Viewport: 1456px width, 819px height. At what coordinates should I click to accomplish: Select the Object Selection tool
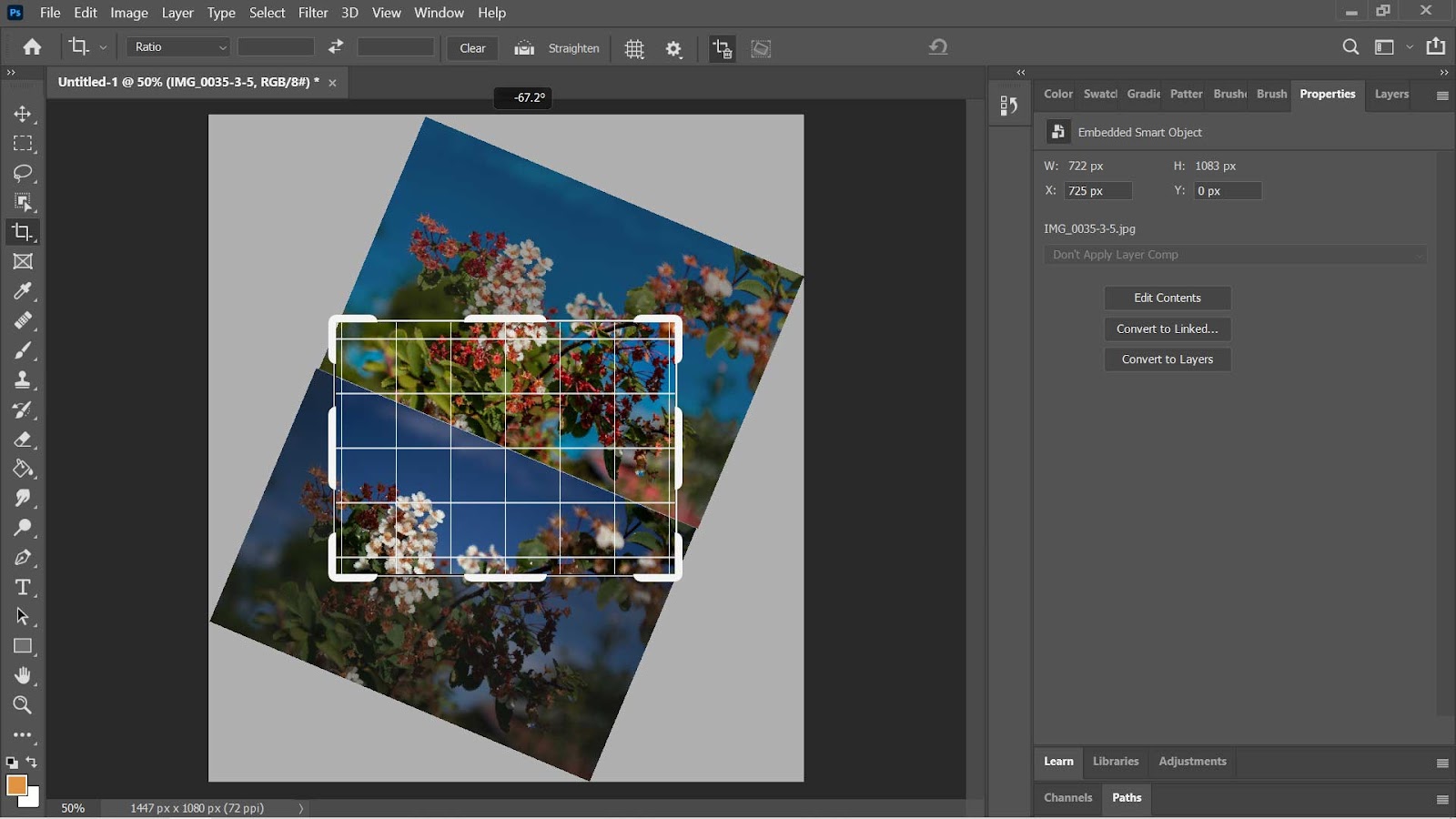coord(23,202)
